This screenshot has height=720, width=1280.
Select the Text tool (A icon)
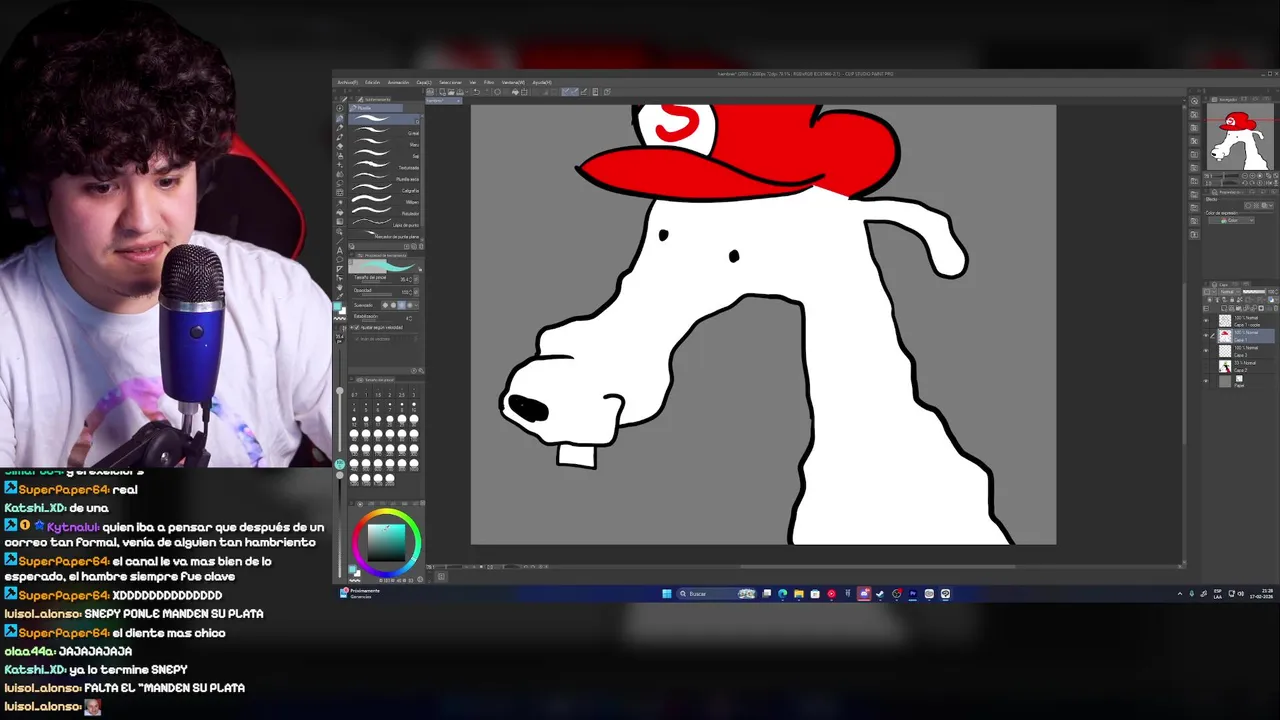coord(340,250)
